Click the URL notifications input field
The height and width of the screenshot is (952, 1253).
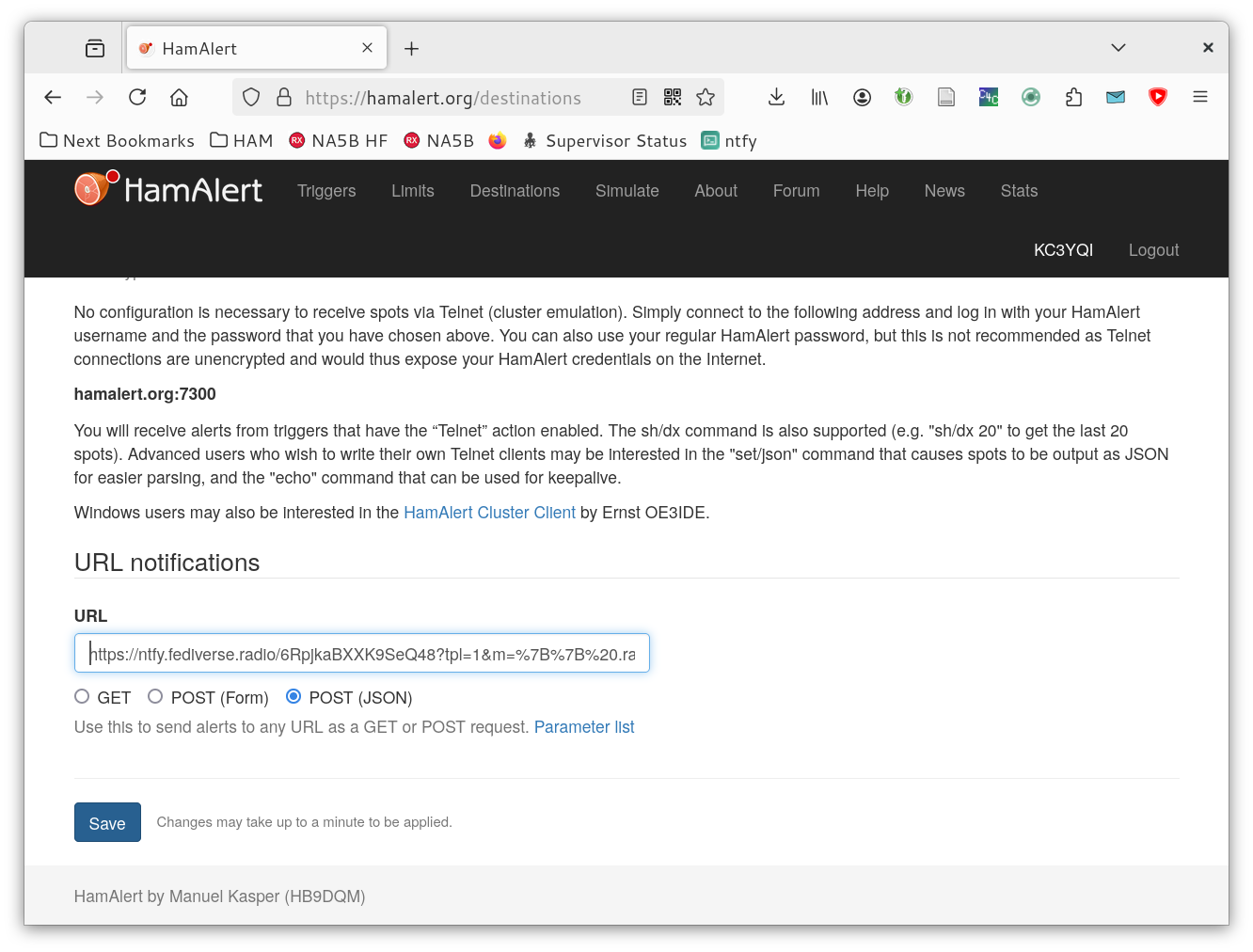coord(362,653)
